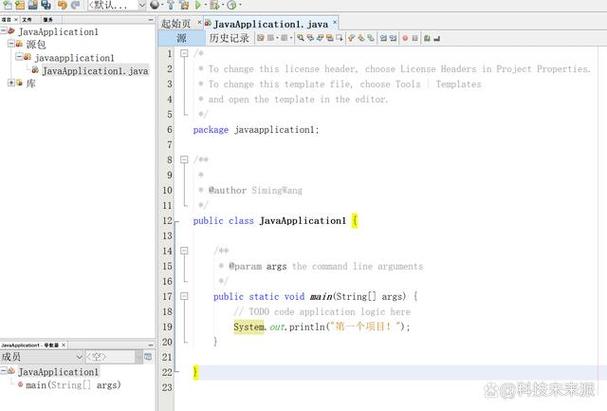
Task: Click the Find Previous Occurrence icon
Action: point(310,38)
